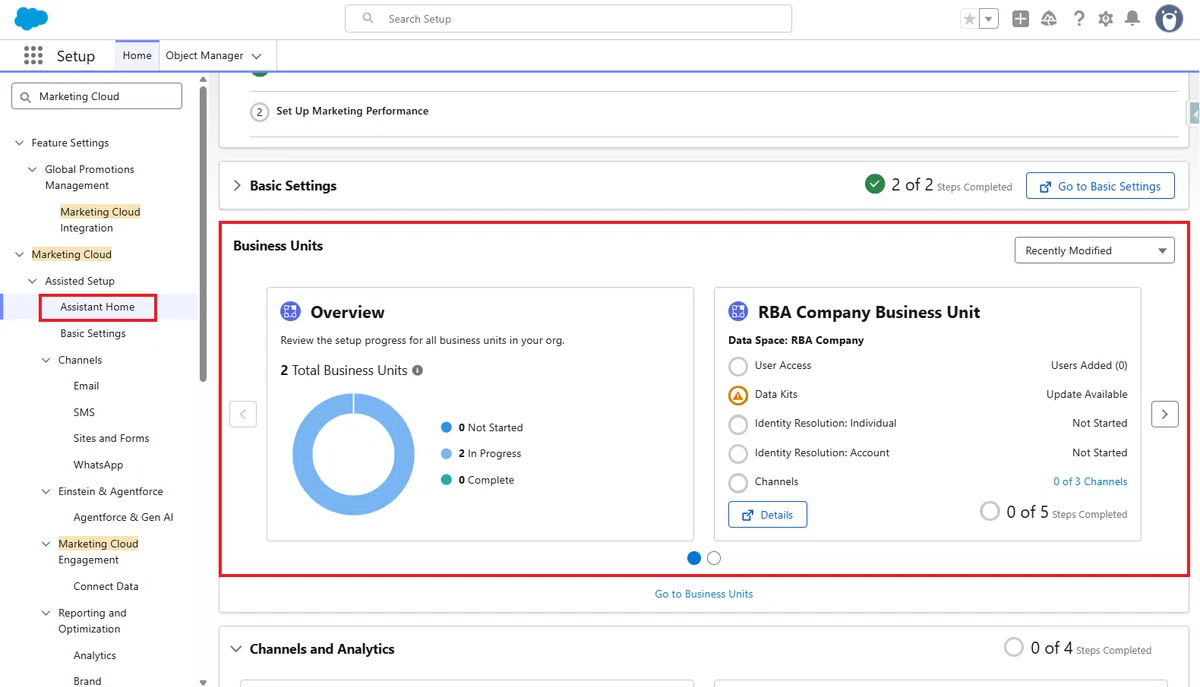Go to the previous business unit card
This screenshot has width=1200, height=687.
click(x=243, y=414)
